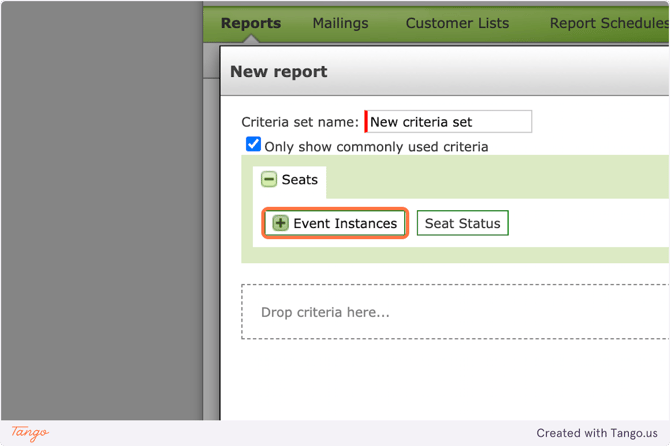
Task: Click the gray area left of dialog
Action: (100, 220)
